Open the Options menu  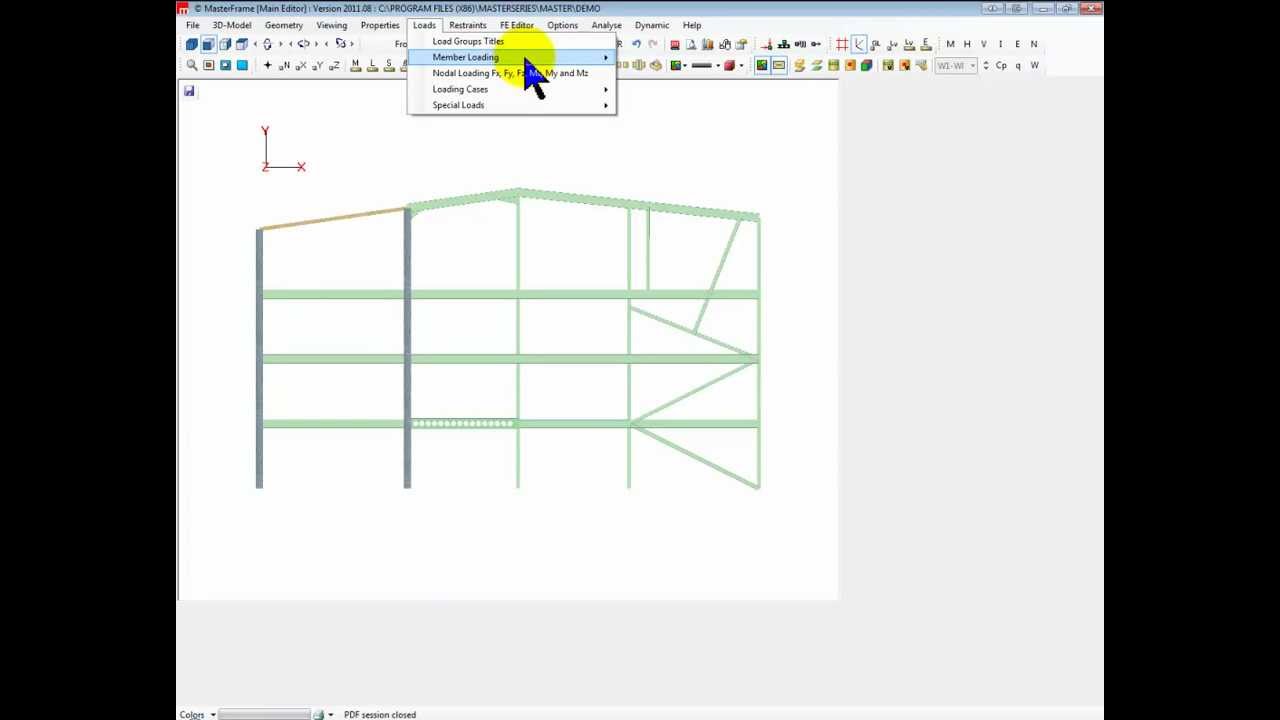click(562, 25)
